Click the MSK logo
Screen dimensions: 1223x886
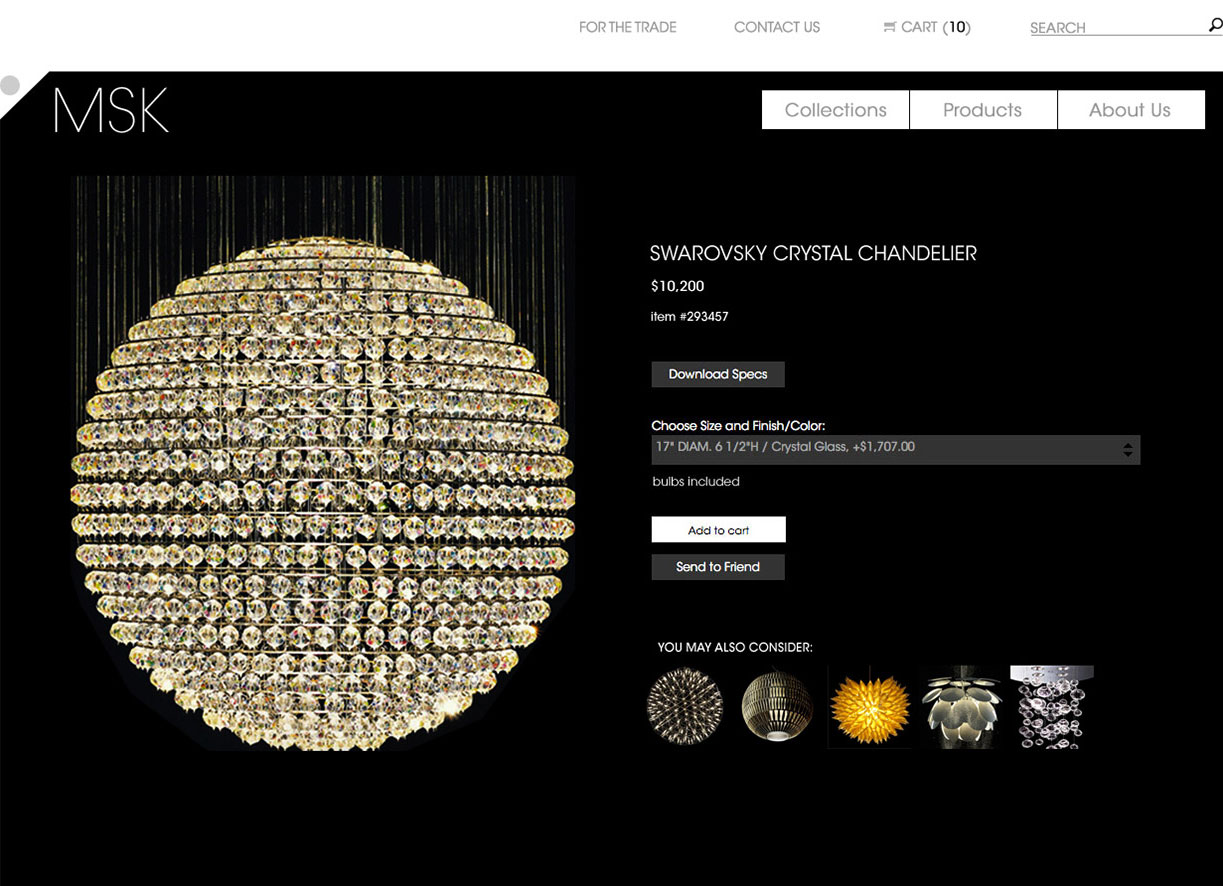(x=111, y=110)
